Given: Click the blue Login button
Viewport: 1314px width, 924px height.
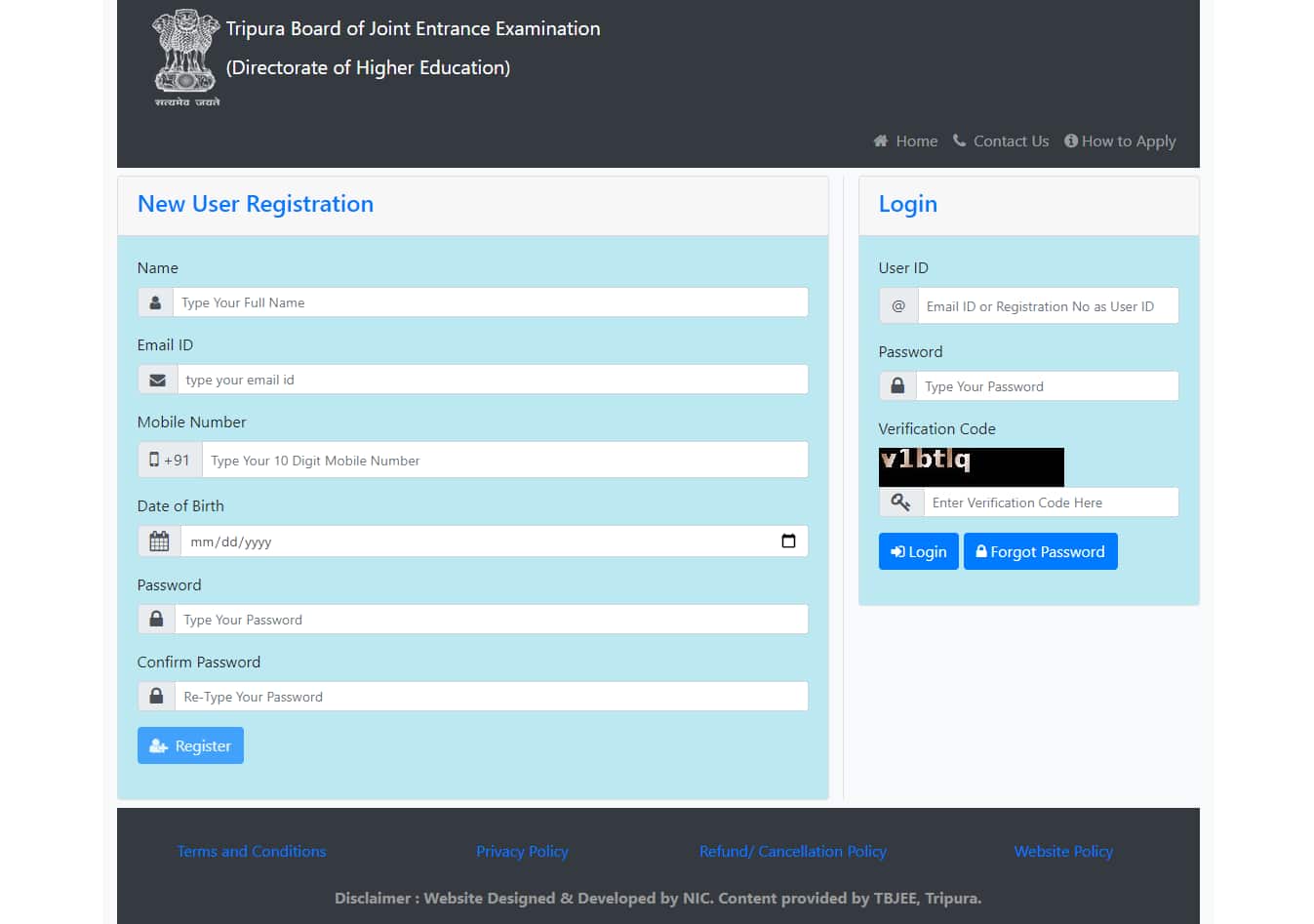Looking at the screenshot, I should pos(918,551).
